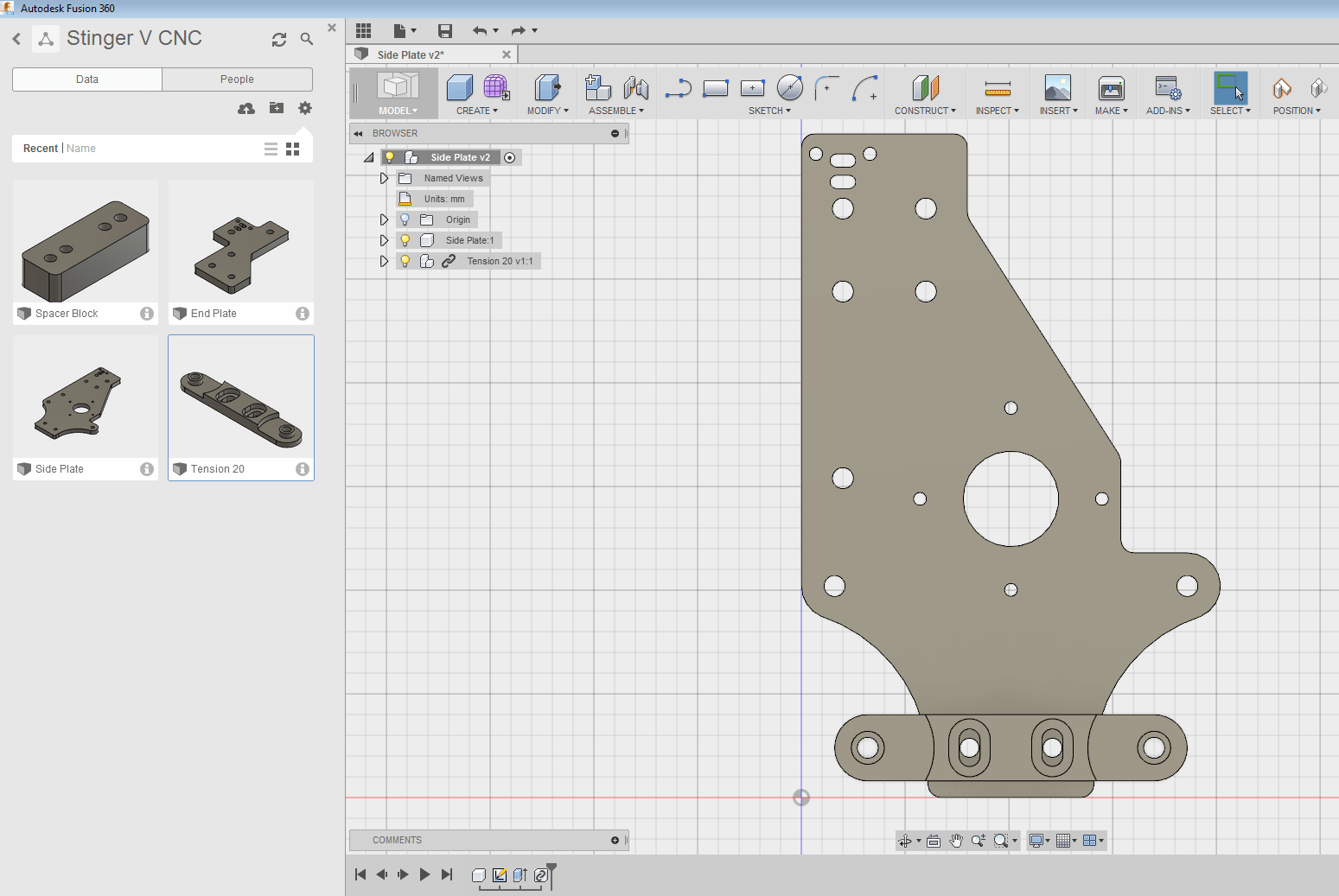1339x896 pixels.
Task: Open the Tension 20 thumbnail
Action: [240, 397]
